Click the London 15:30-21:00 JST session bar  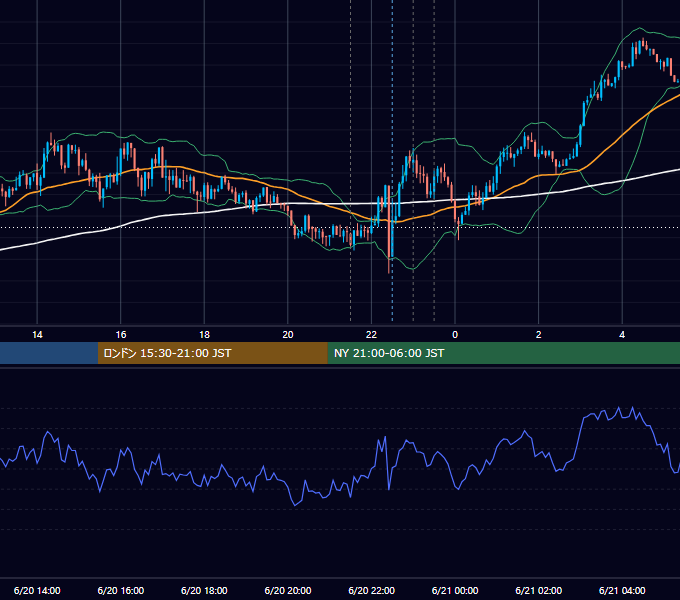click(212, 353)
